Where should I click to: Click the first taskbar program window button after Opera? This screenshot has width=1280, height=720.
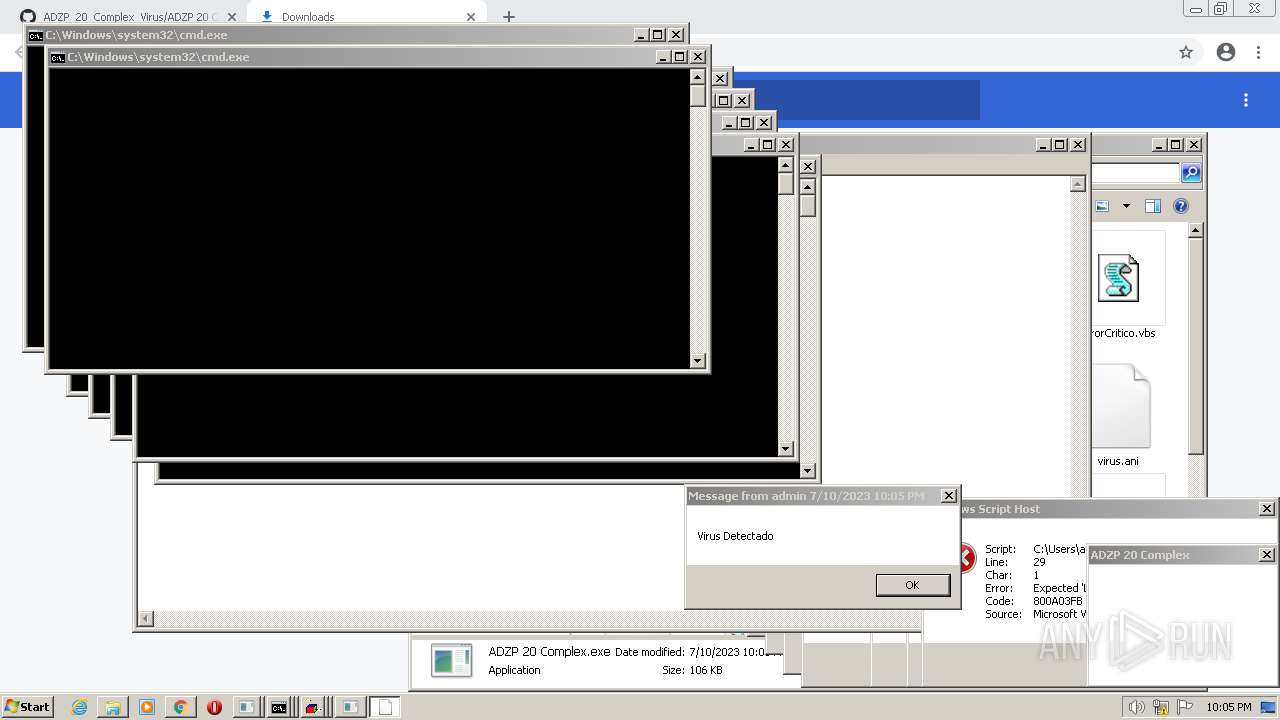click(246, 707)
